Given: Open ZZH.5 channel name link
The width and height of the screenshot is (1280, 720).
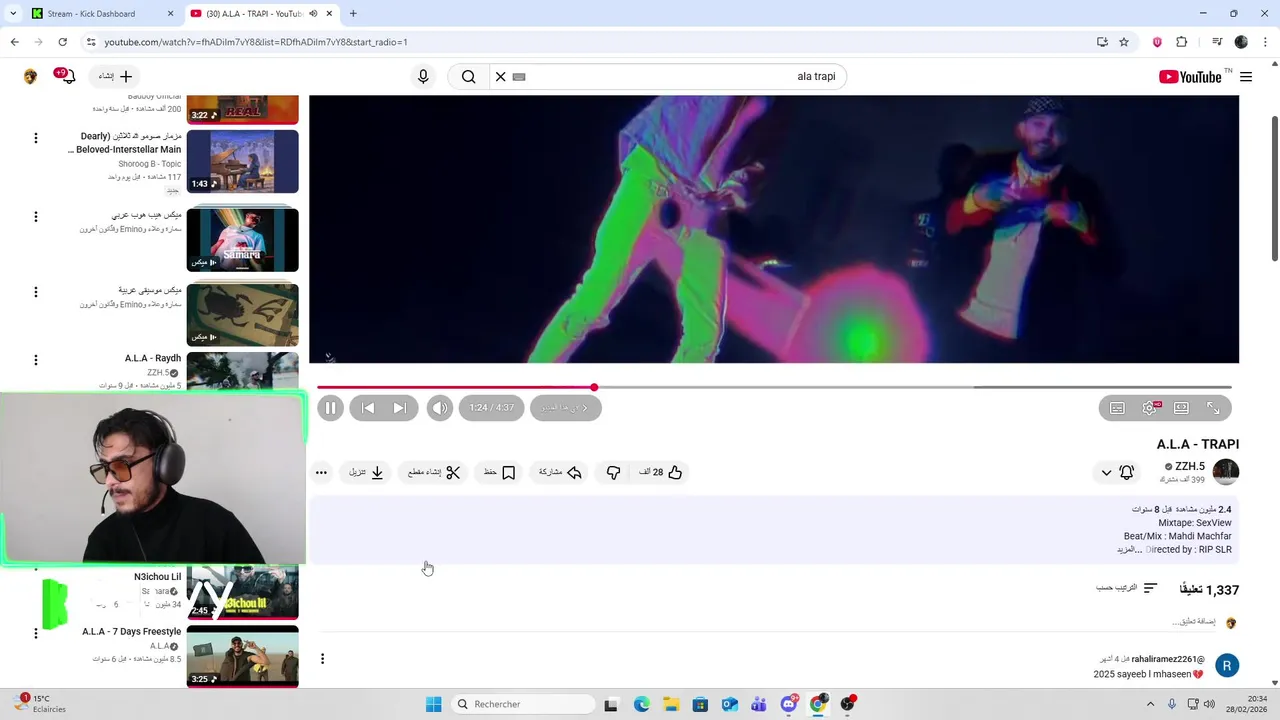Looking at the screenshot, I should [1190, 466].
